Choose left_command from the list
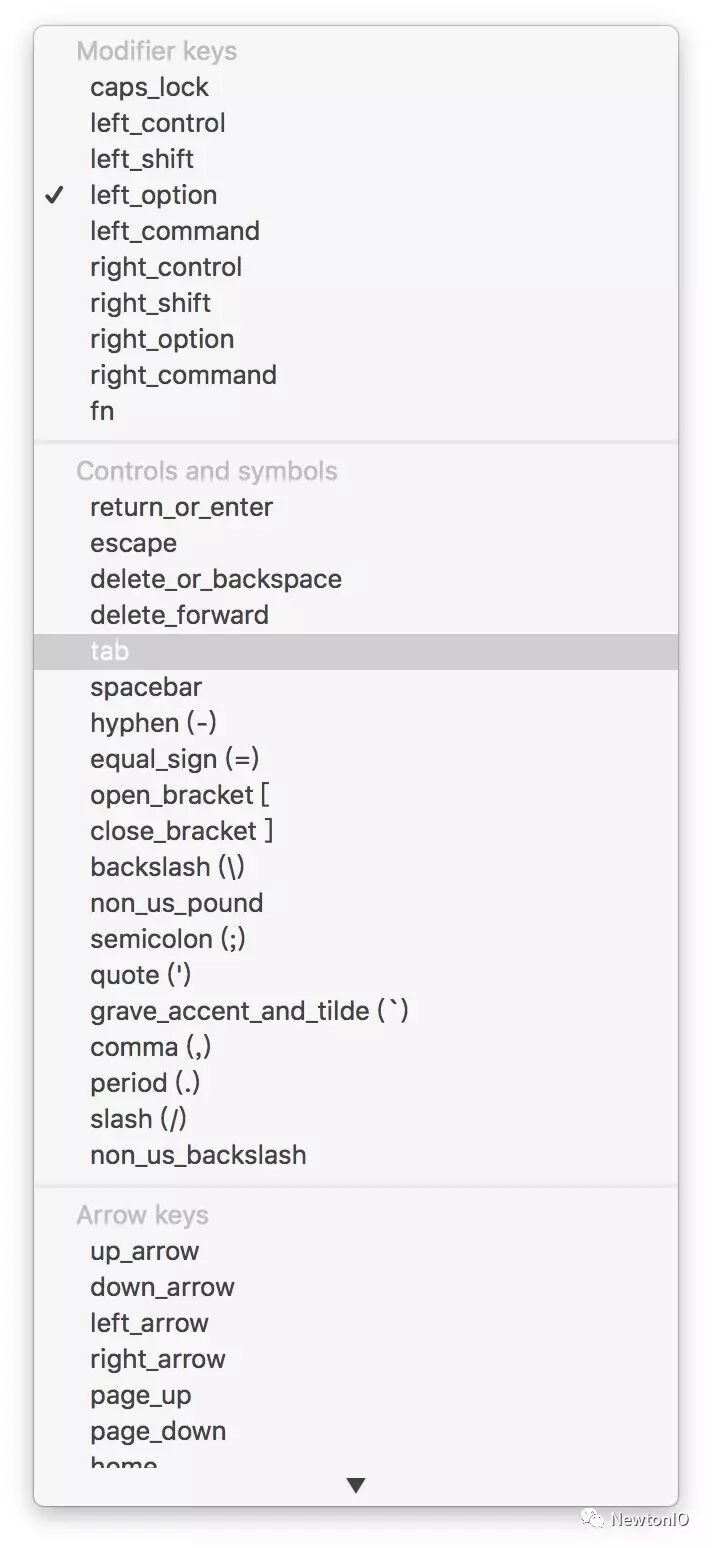This screenshot has height=1548, width=712. (x=174, y=231)
